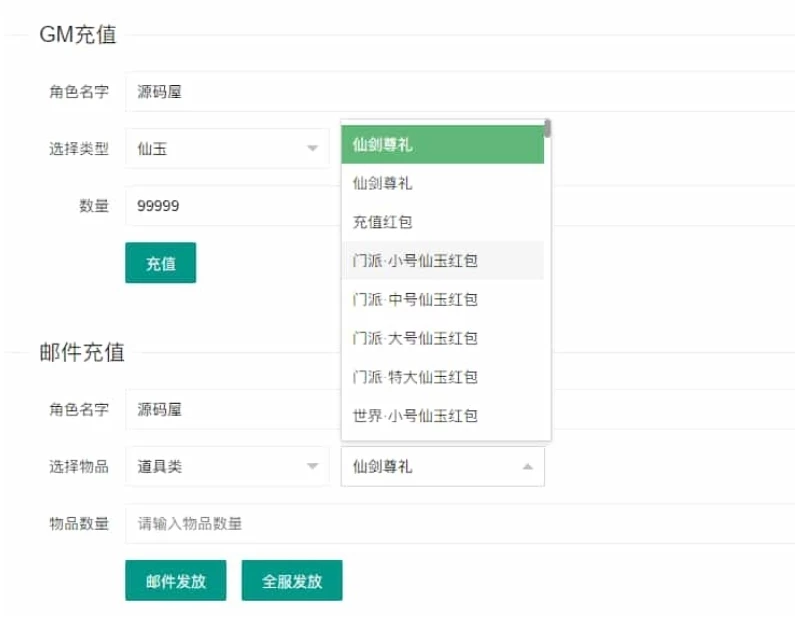Screen dimensions: 795x620
Task: Pick the non-highlighted 仙剑尊礼 list entry
Action: 442,183
